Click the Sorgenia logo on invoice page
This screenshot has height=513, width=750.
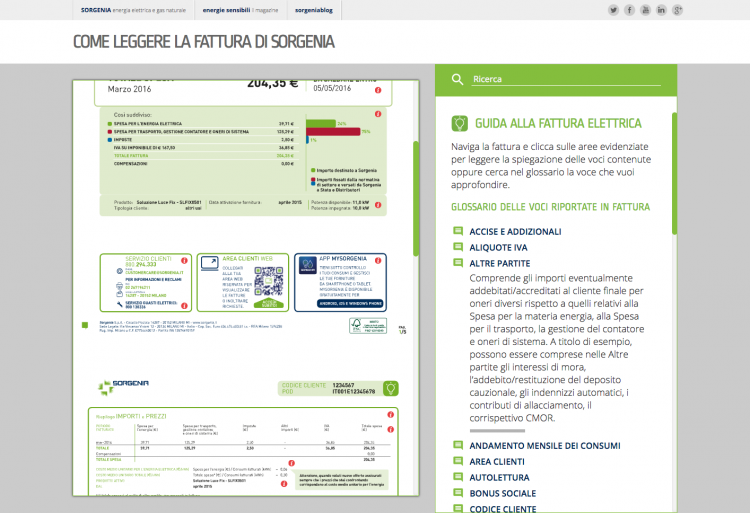123,386
